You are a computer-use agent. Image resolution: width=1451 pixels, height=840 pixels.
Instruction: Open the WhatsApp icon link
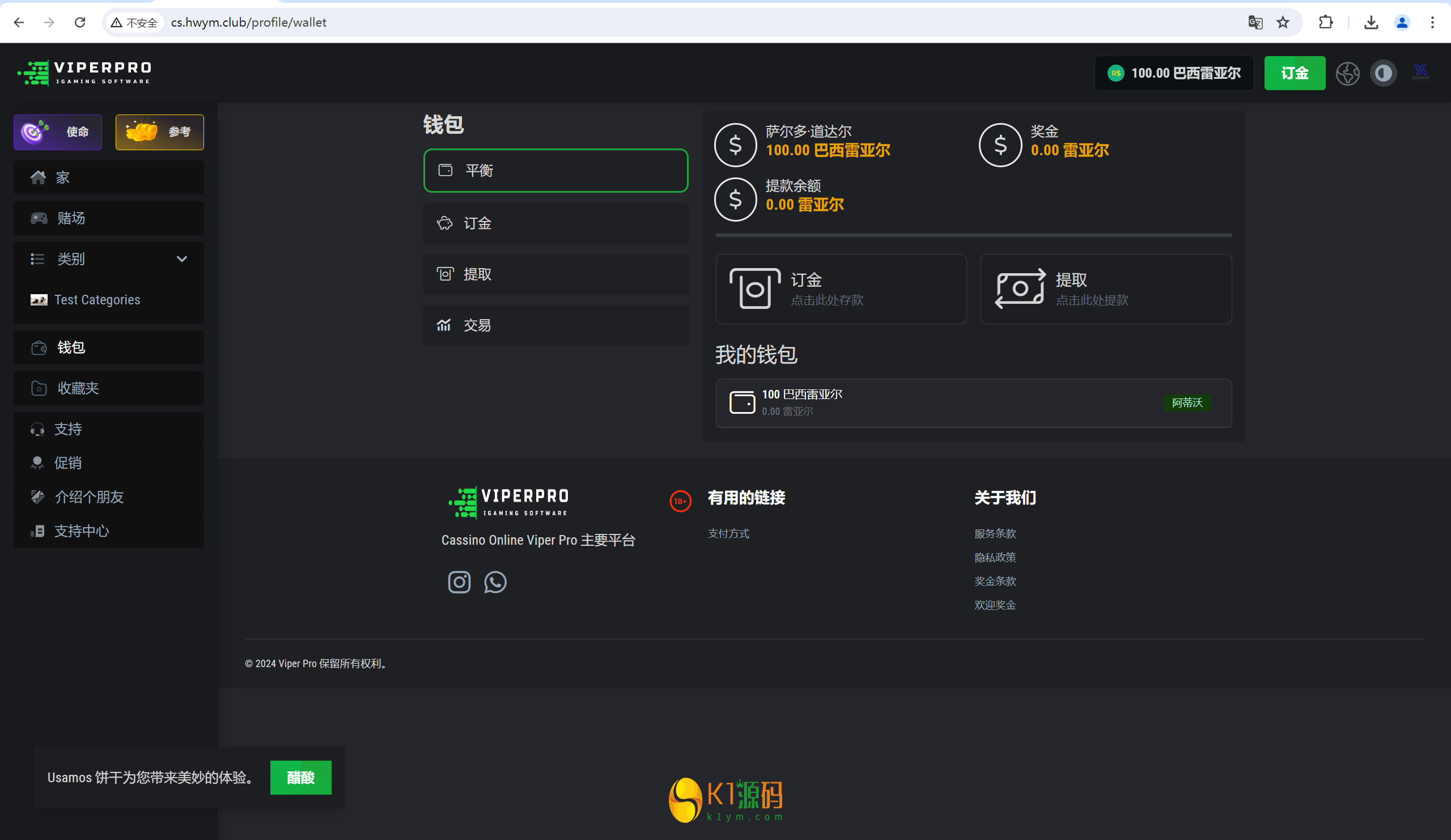(495, 582)
